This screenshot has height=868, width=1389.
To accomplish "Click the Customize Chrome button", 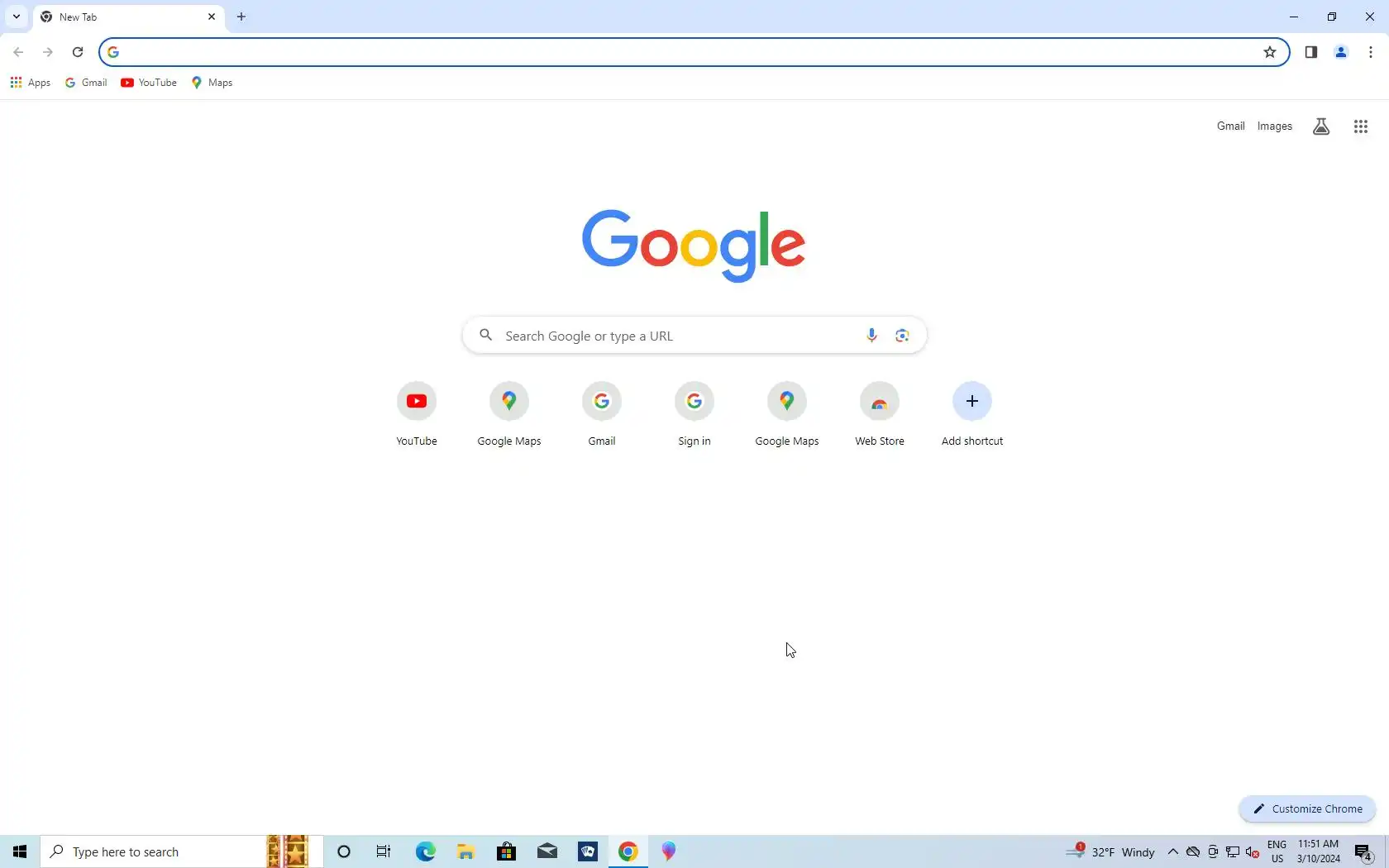I will [1307, 809].
